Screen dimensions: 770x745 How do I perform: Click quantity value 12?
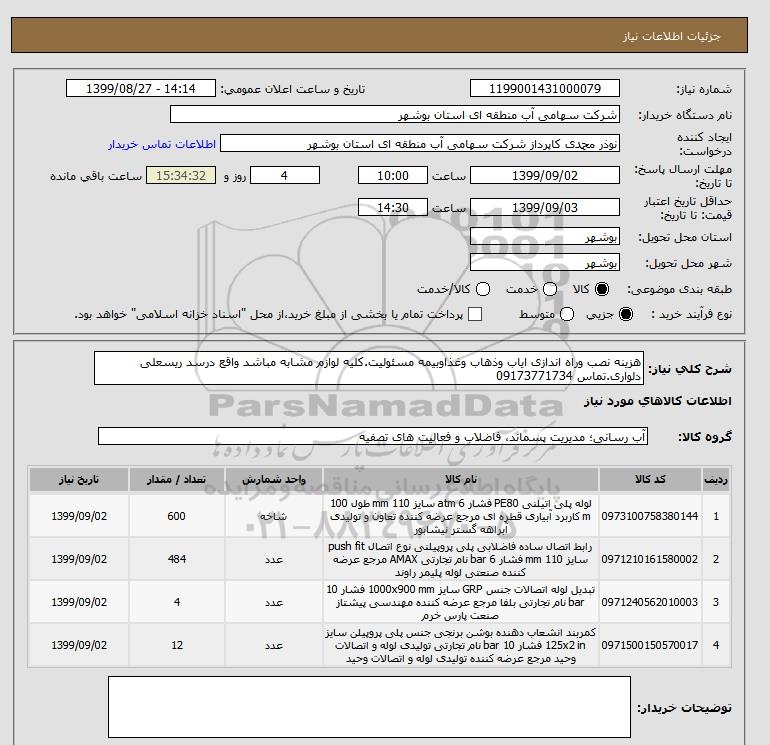pyautogui.click(x=177, y=645)
